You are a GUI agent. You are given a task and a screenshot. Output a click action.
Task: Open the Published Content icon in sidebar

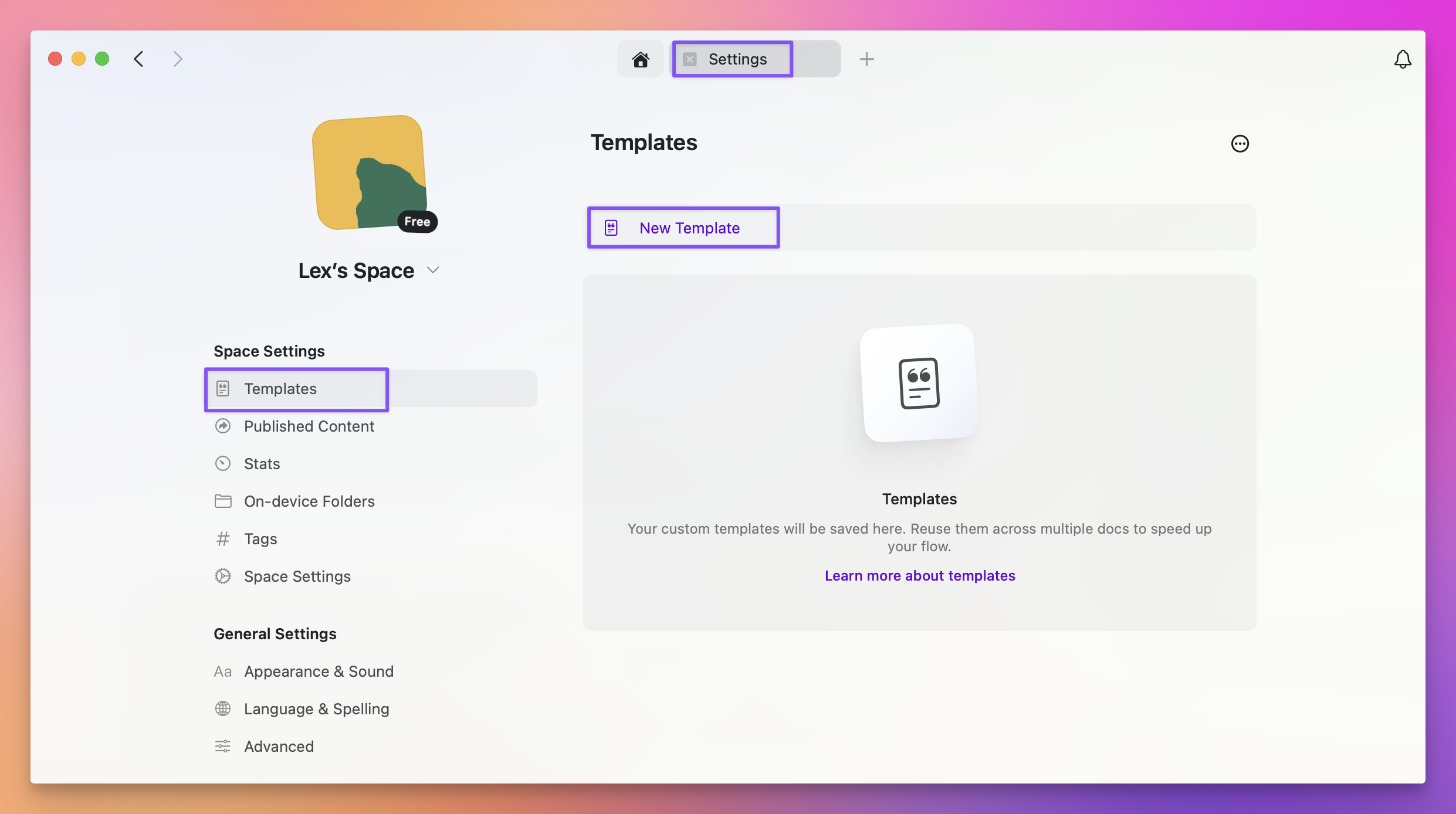[x=224, y=426]
